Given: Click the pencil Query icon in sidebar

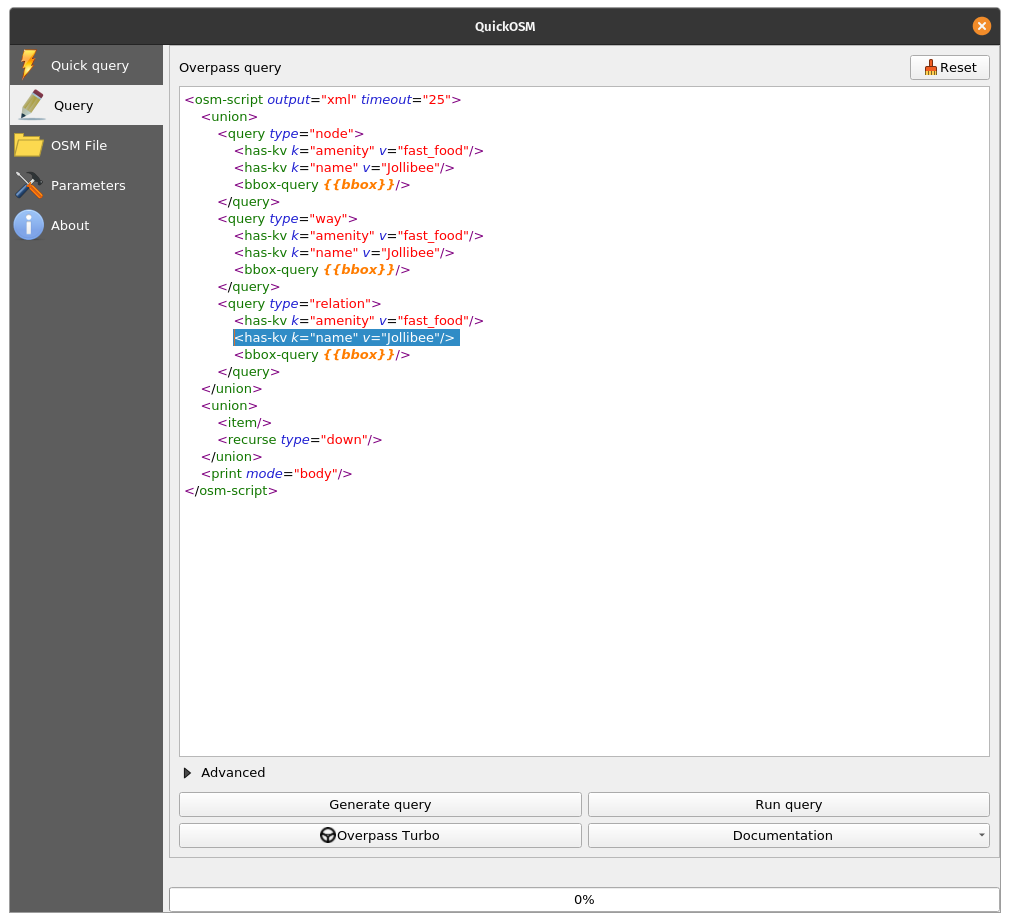Looking at the screenshot, I should tap(31, 105).
